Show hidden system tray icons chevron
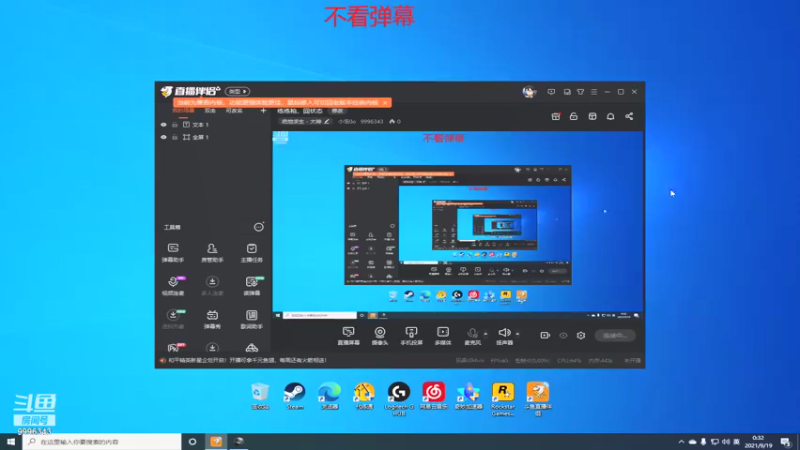 (x=681, y=442)
